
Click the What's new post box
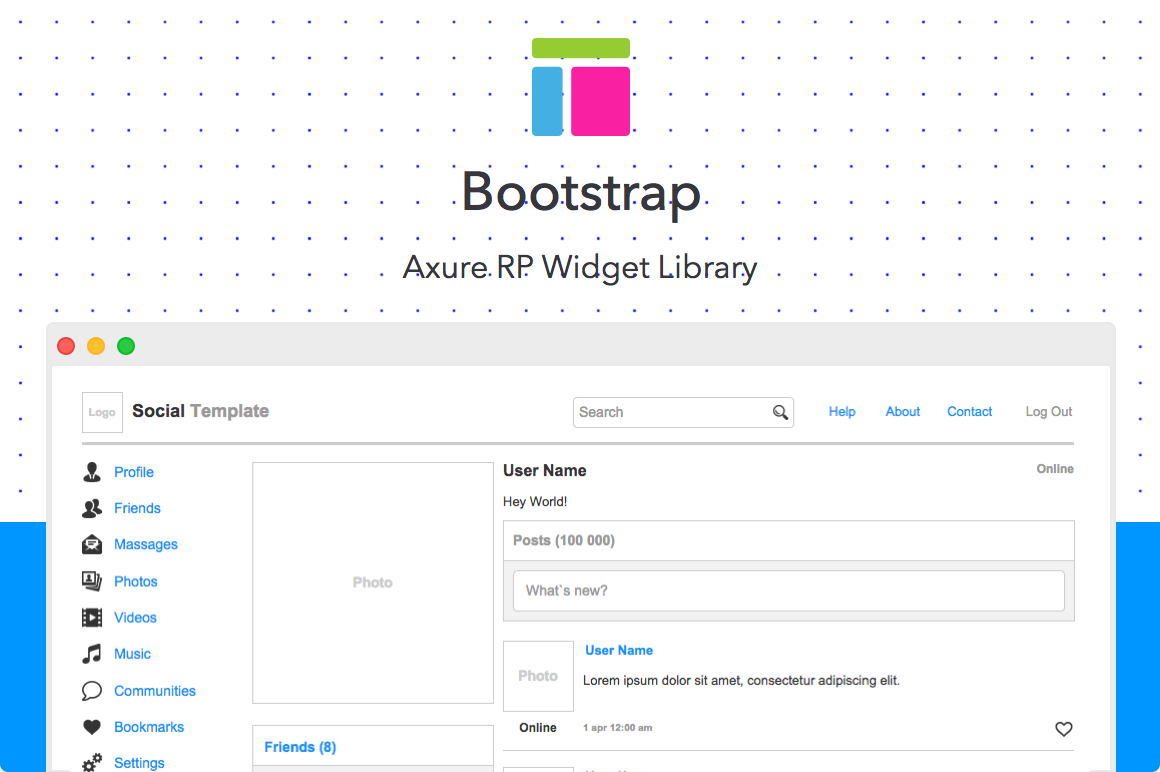tap(788, 591)
